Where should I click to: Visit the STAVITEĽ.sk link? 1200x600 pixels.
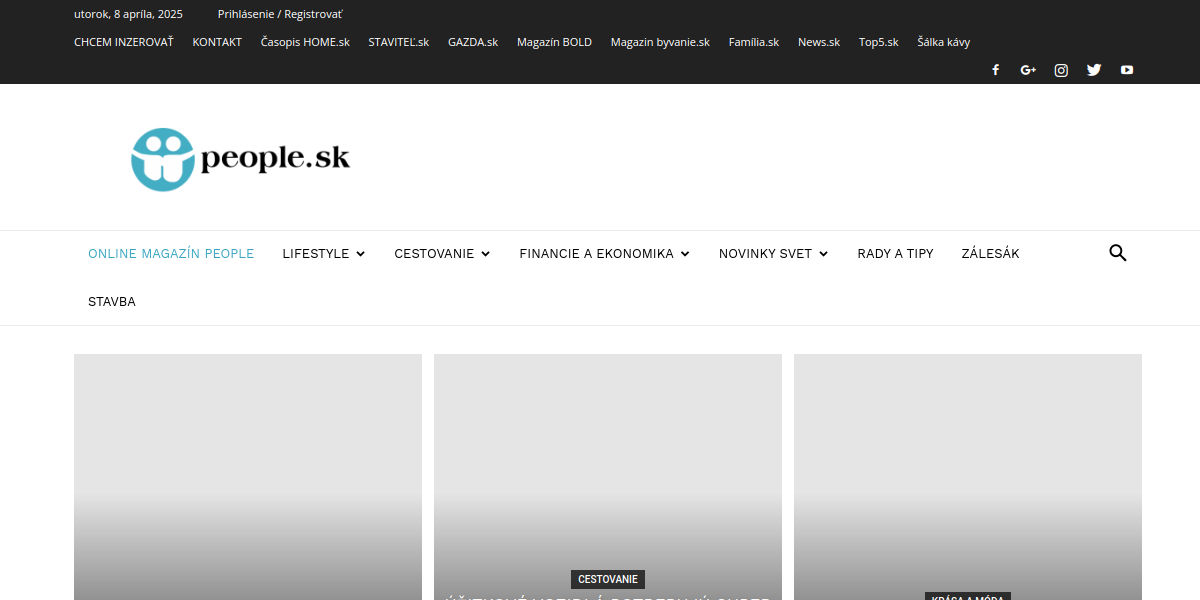click(x=398, y=42)
